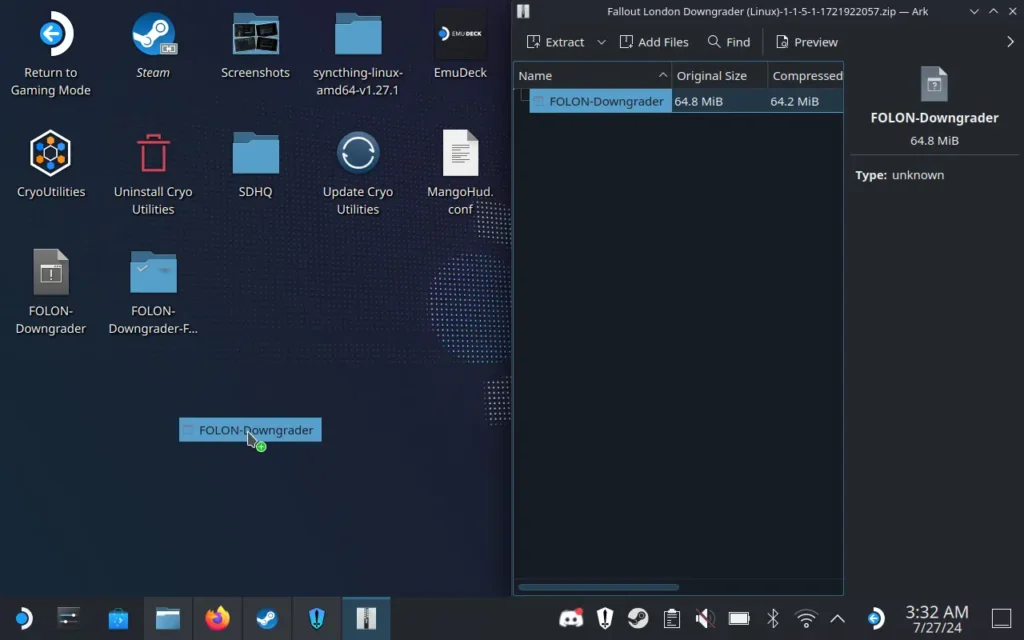The image size is (1024, 640).
Task: Open the FOLON-Downgrader-F... folder on desktop
Action: point(153,291)
